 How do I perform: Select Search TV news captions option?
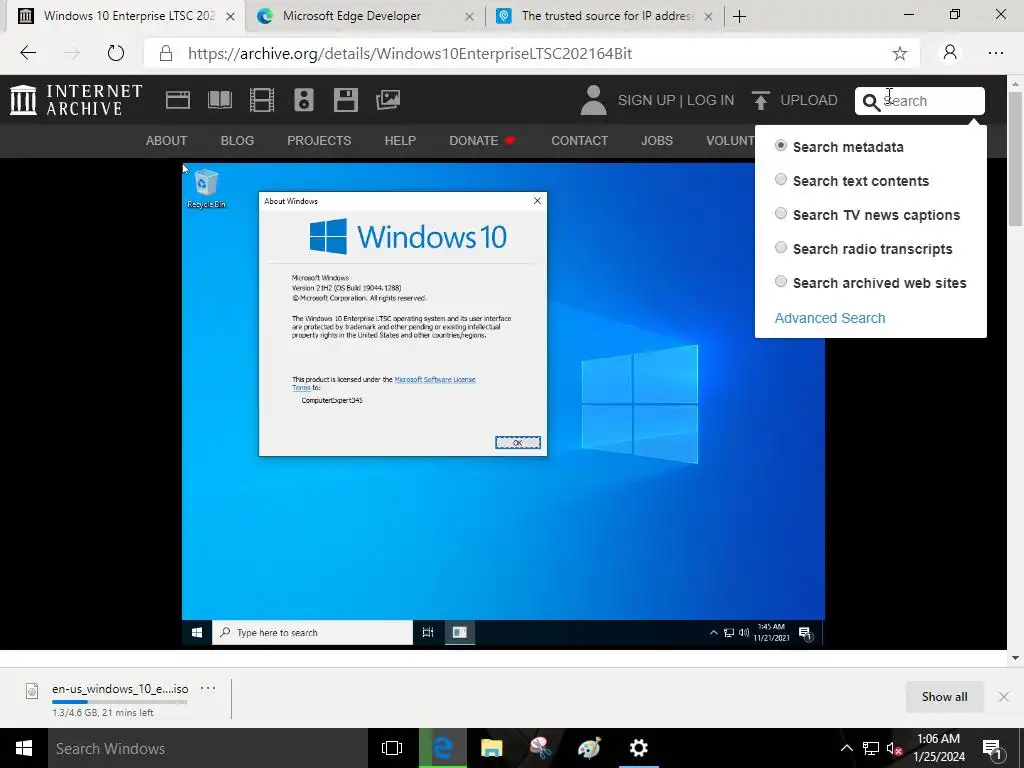(781, 214)
